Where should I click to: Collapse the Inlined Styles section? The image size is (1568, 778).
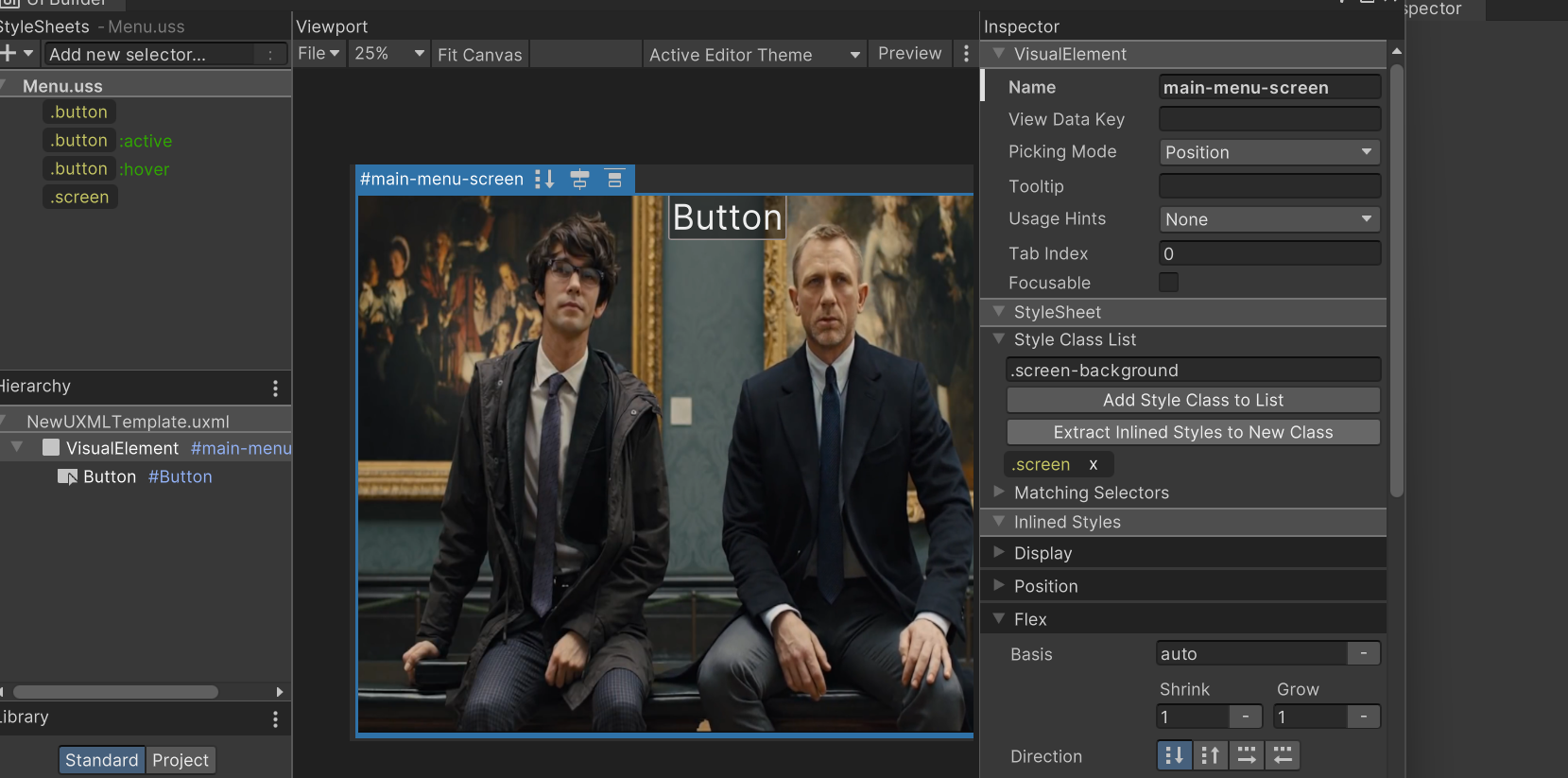pos(999,521)
